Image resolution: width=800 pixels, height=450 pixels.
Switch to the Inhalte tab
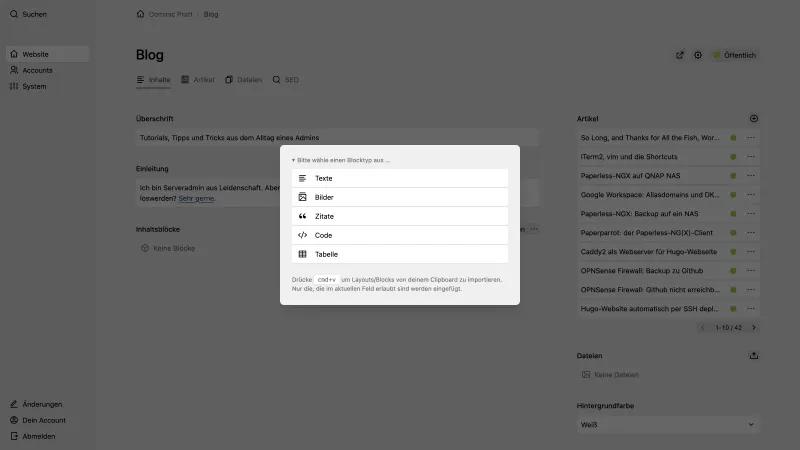pyautogui.click(x=153, y=80)
